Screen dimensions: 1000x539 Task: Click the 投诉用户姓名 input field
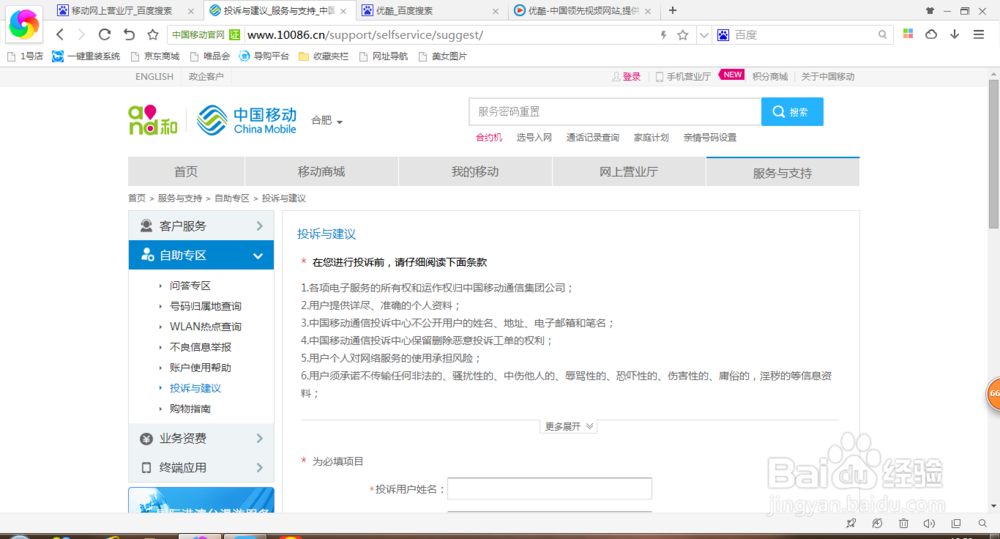pyautogui.click(x=550, y=489)
